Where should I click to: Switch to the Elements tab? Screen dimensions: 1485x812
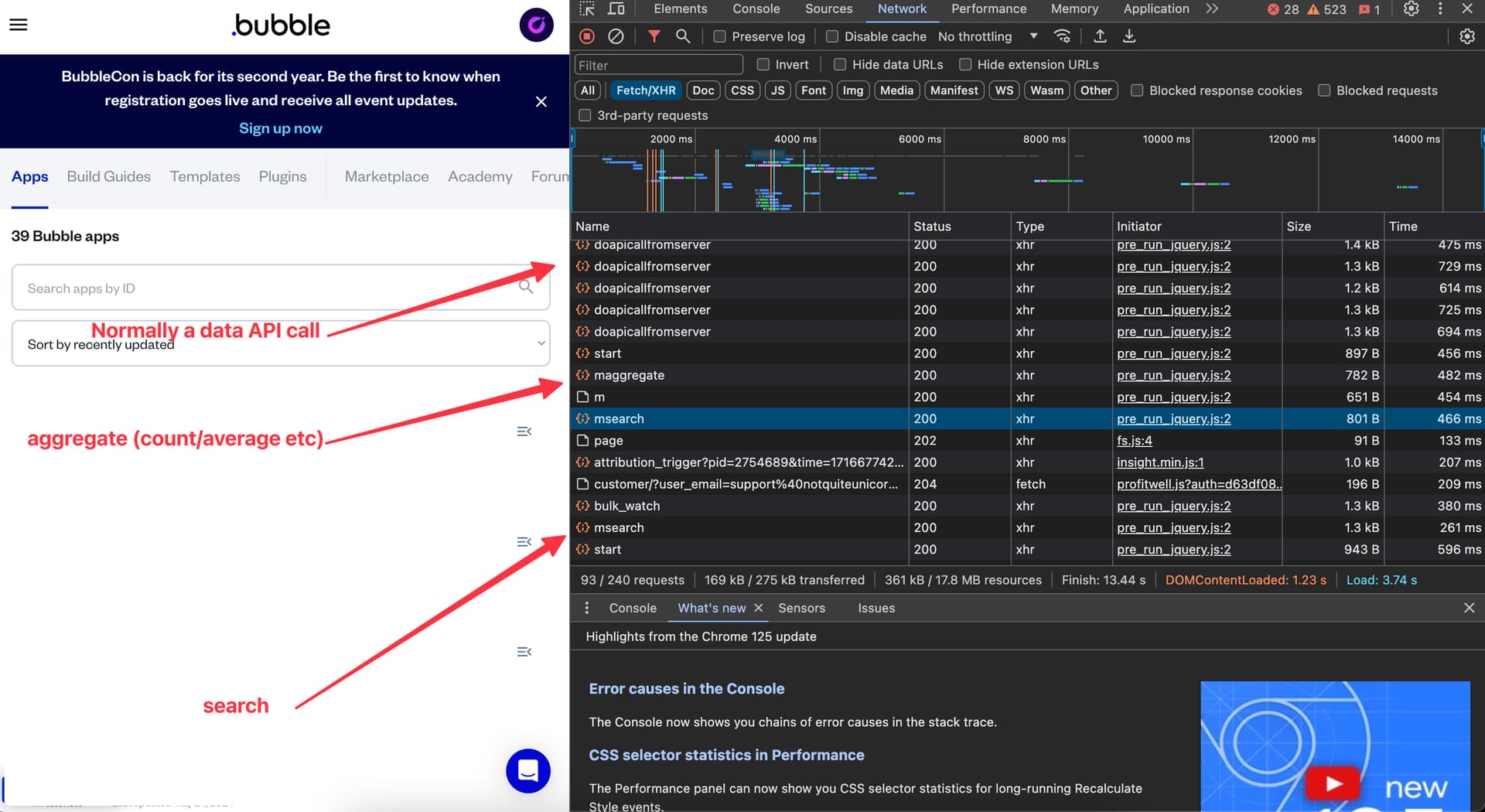pos(681,9)
